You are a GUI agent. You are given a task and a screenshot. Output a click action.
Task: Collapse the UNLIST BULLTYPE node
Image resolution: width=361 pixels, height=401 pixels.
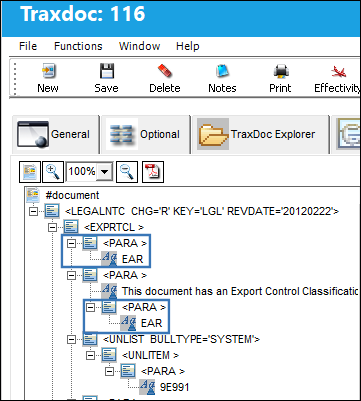coord(71,339)
